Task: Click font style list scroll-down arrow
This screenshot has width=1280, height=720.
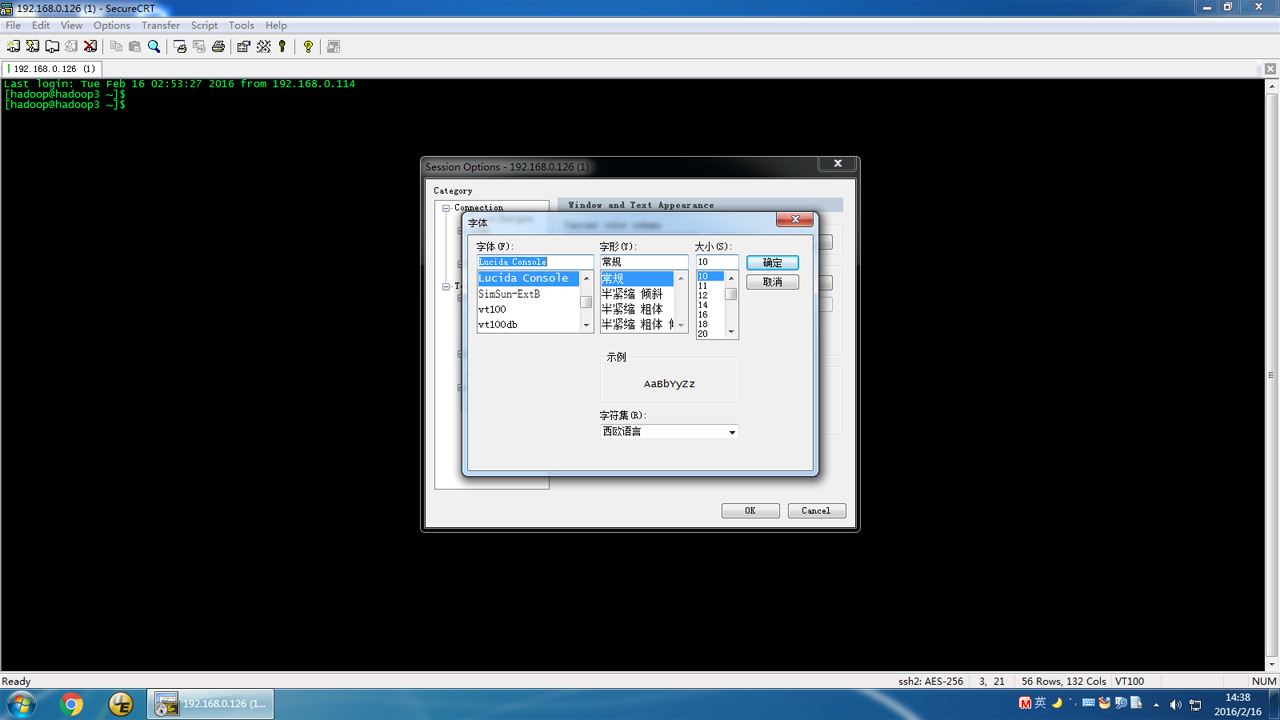Action: click(x=681, y=325)
